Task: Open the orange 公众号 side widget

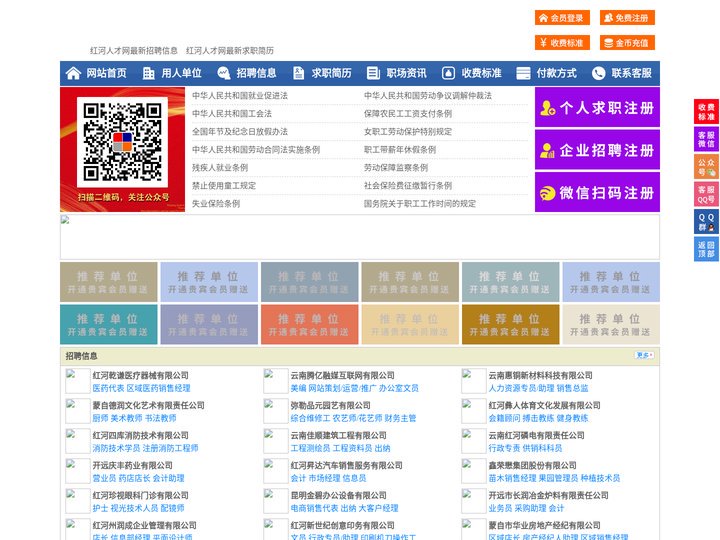Action: pos(706,167)
